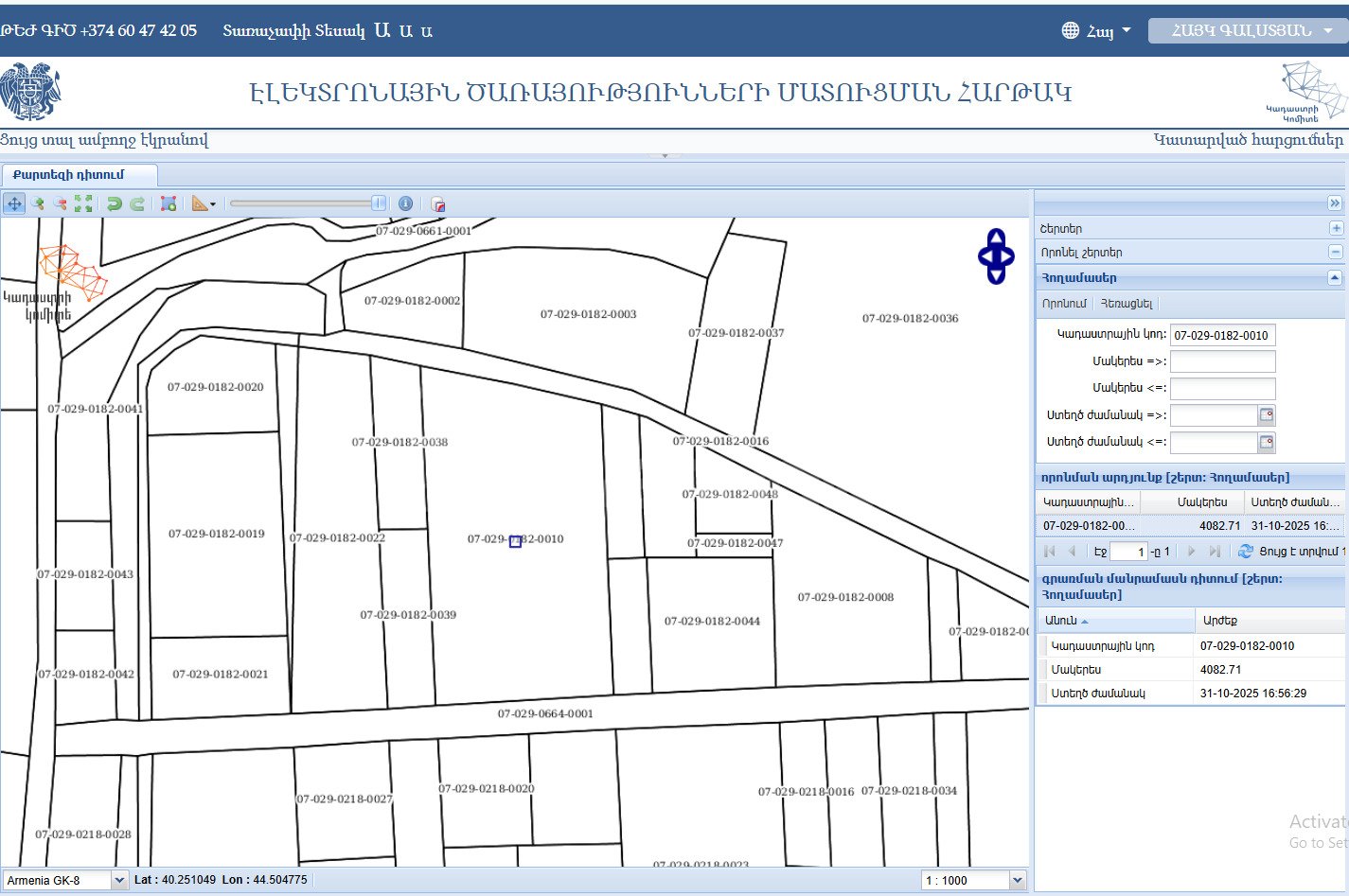Click the Որոնում search button

click(x=1064, y=304)
